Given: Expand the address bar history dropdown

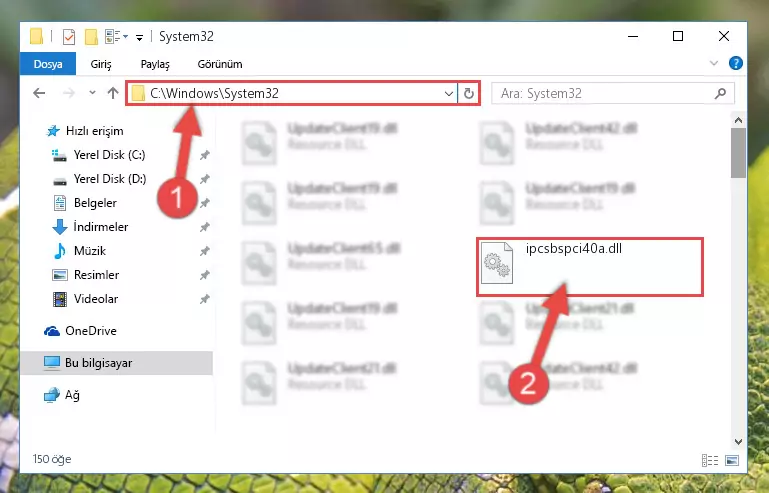Looking at the screenshot, I should [449, 93].
